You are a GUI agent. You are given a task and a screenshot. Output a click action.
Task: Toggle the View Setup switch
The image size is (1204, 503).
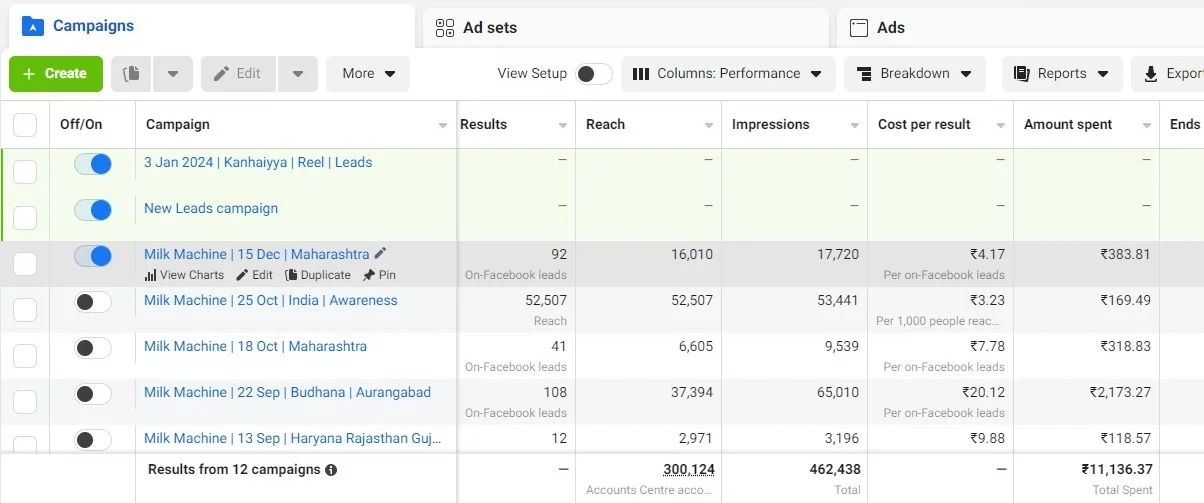point(593,74)
